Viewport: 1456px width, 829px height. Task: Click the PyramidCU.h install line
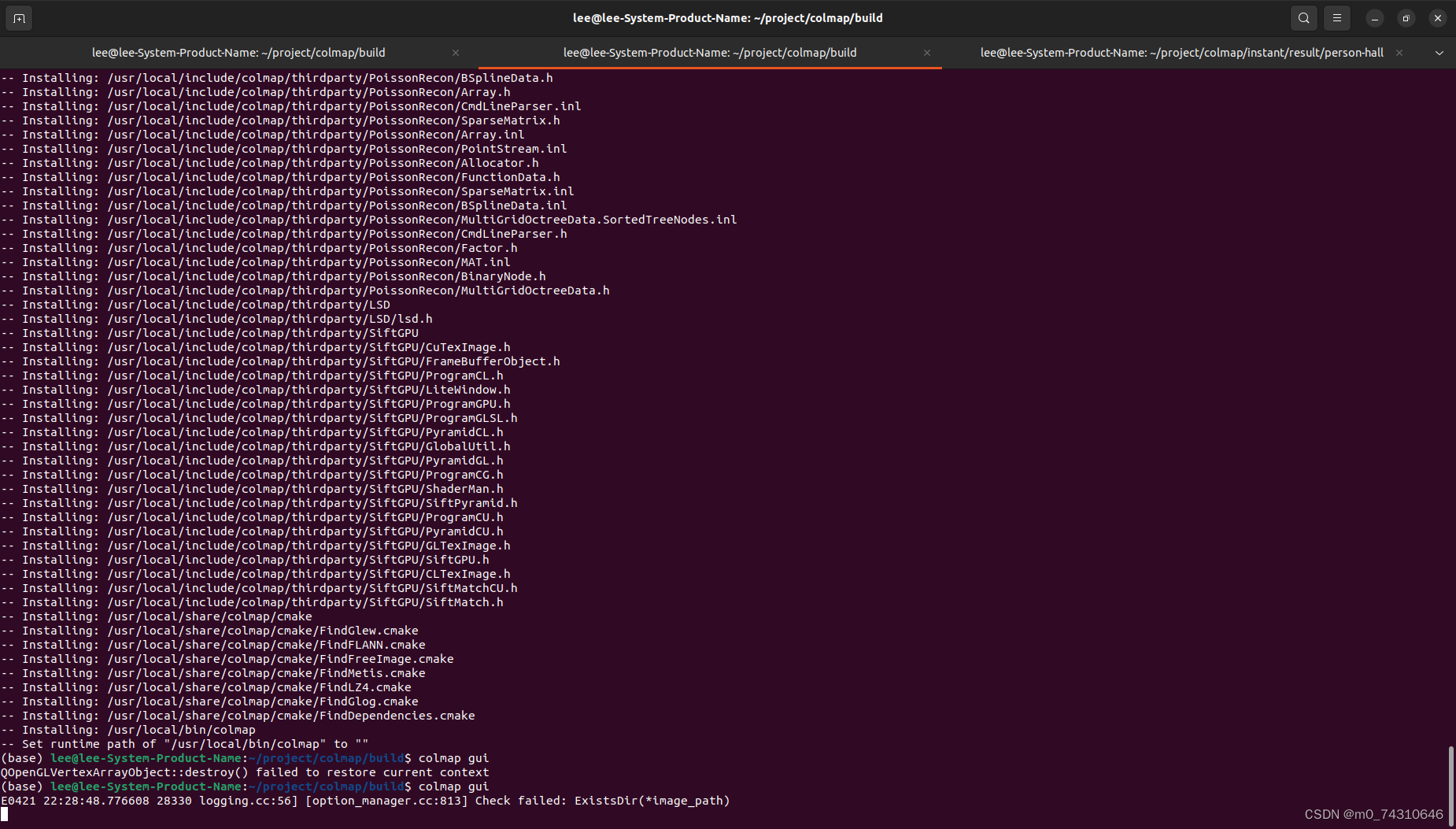point(252,531)
